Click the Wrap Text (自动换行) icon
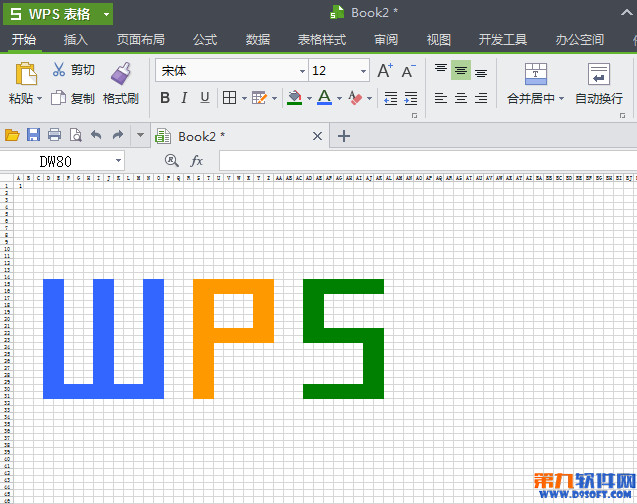The height and width of the screenshot is (504, 637). point(599,75)
